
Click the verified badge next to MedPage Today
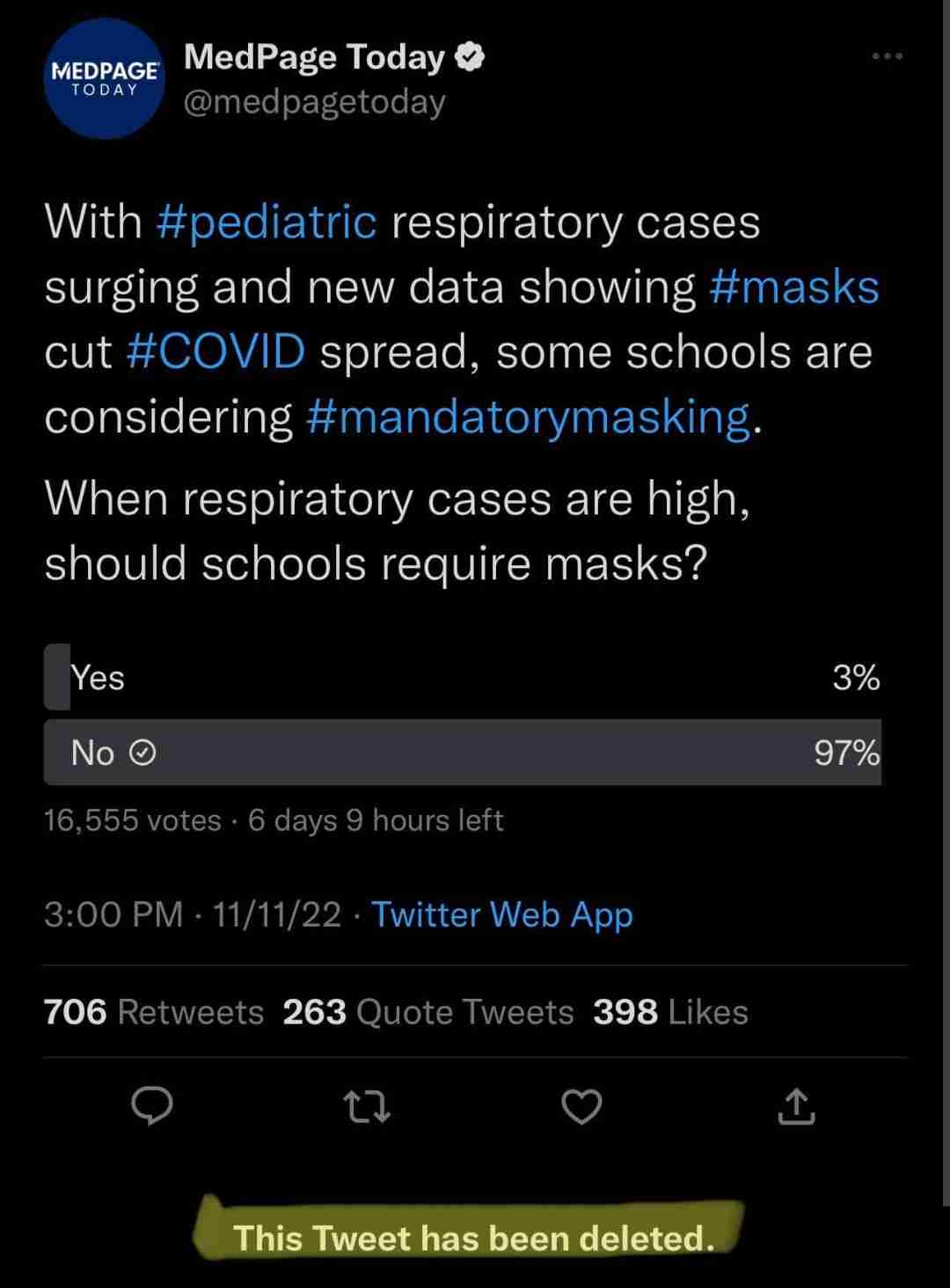471,57
